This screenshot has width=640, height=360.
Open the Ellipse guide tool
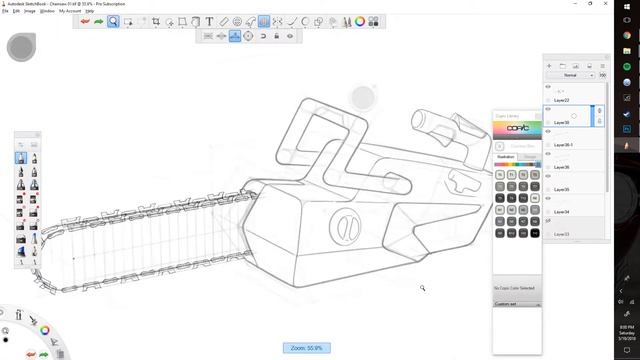pos(237,22)
